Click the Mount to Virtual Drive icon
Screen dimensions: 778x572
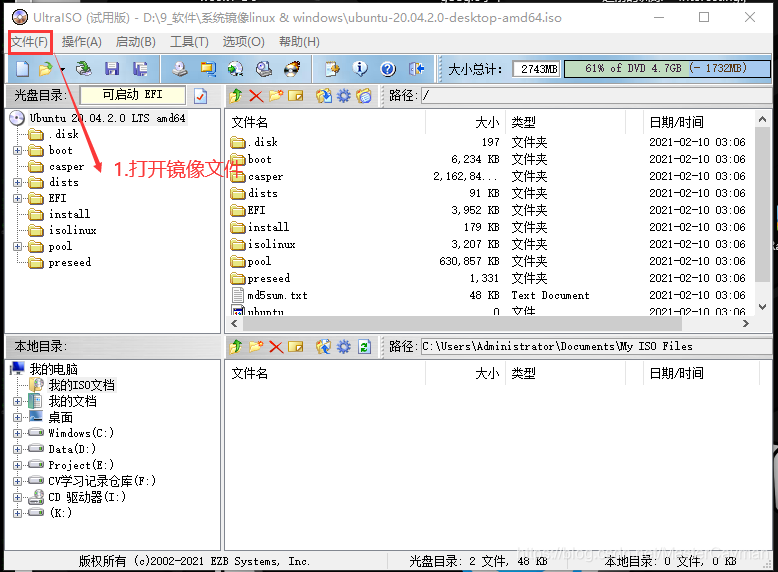[x=264, y=69]
